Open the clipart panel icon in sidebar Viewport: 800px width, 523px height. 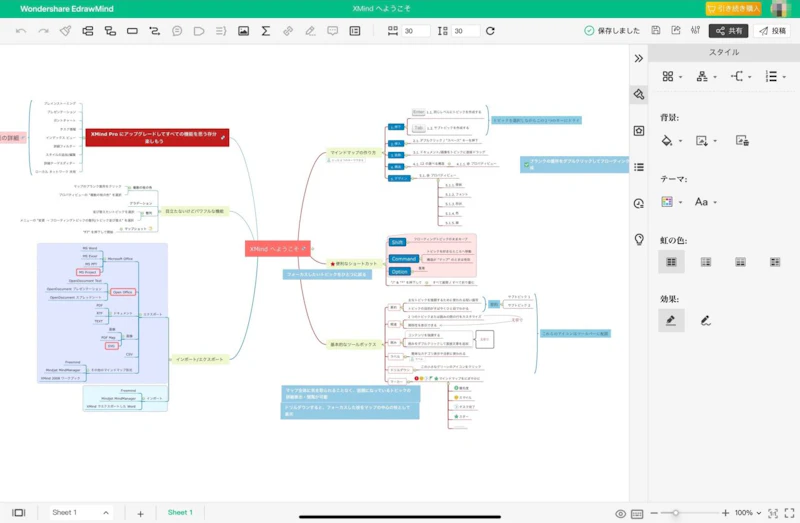pos(639,131)
